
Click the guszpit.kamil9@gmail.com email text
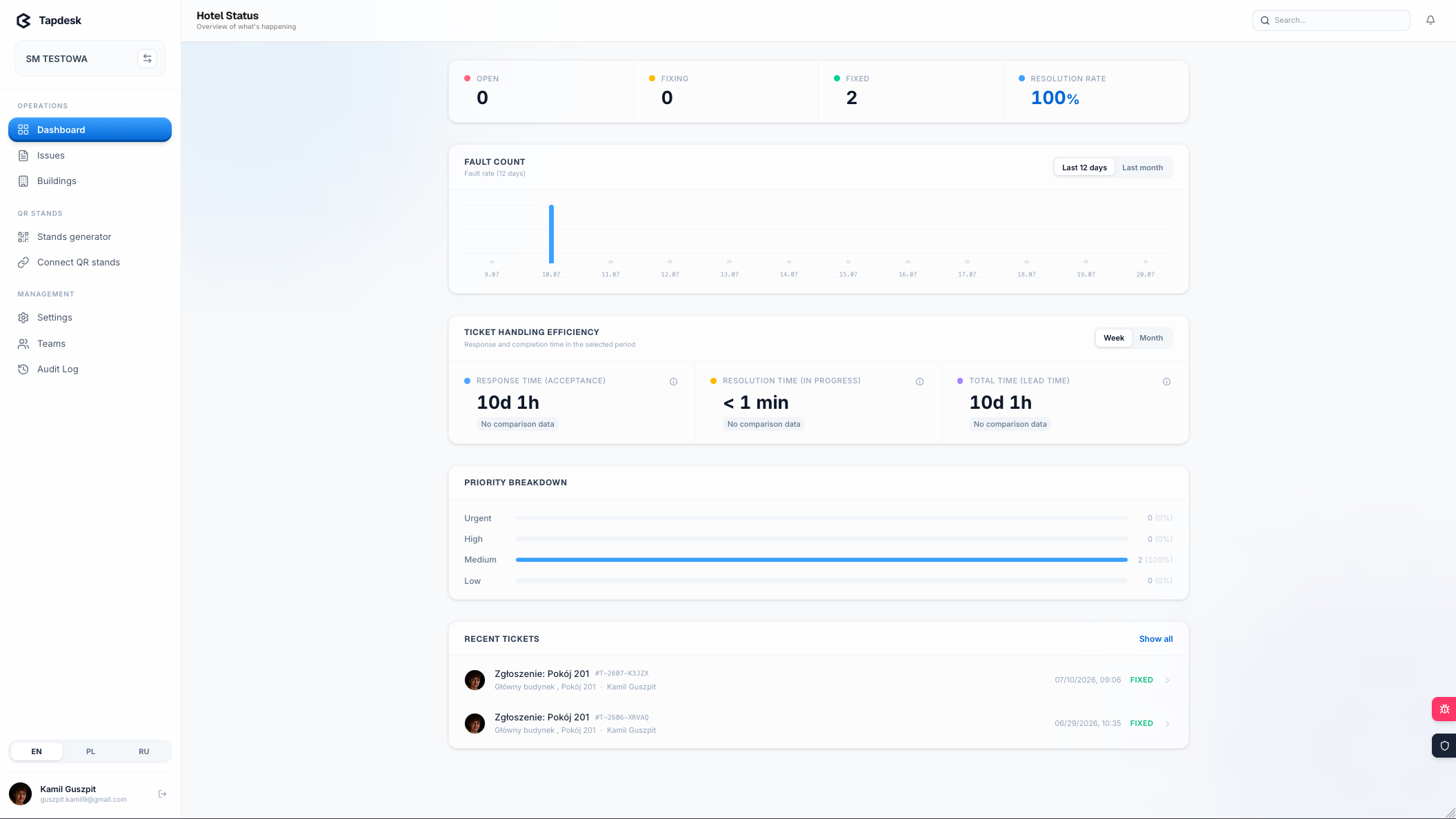[83, 800]
